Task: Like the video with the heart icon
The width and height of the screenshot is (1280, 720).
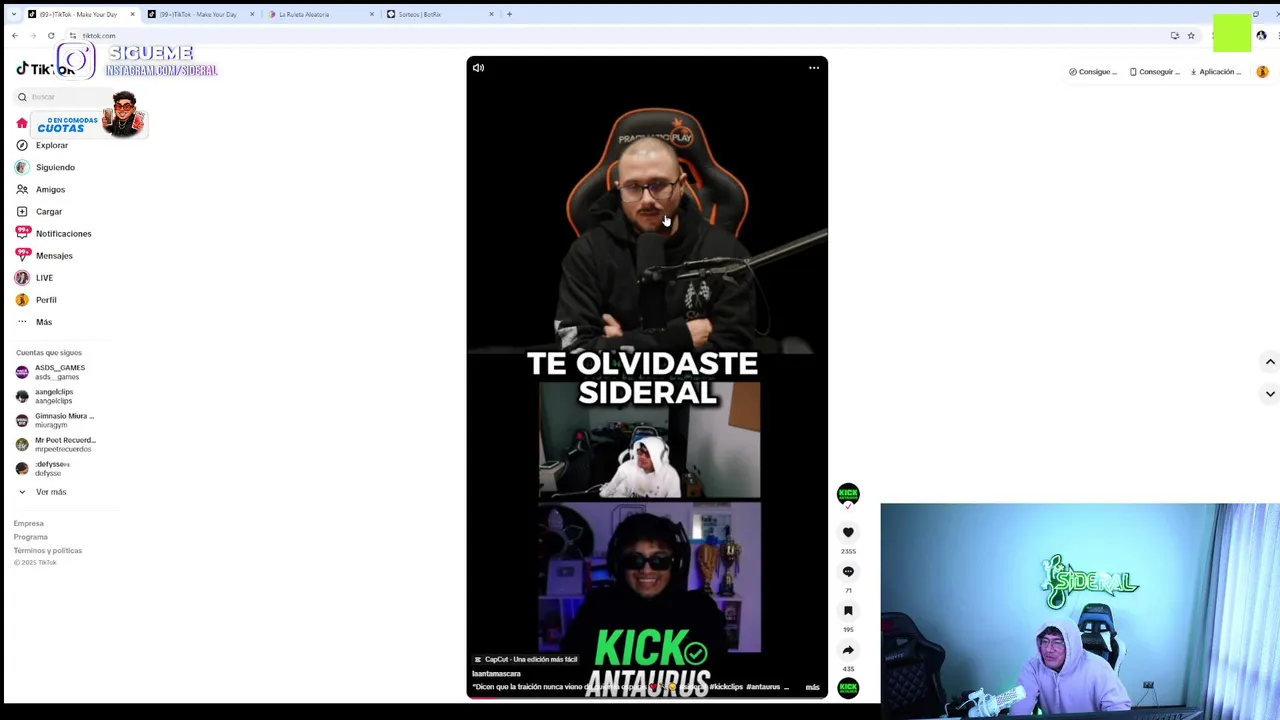Action: (x=848, y=533)
